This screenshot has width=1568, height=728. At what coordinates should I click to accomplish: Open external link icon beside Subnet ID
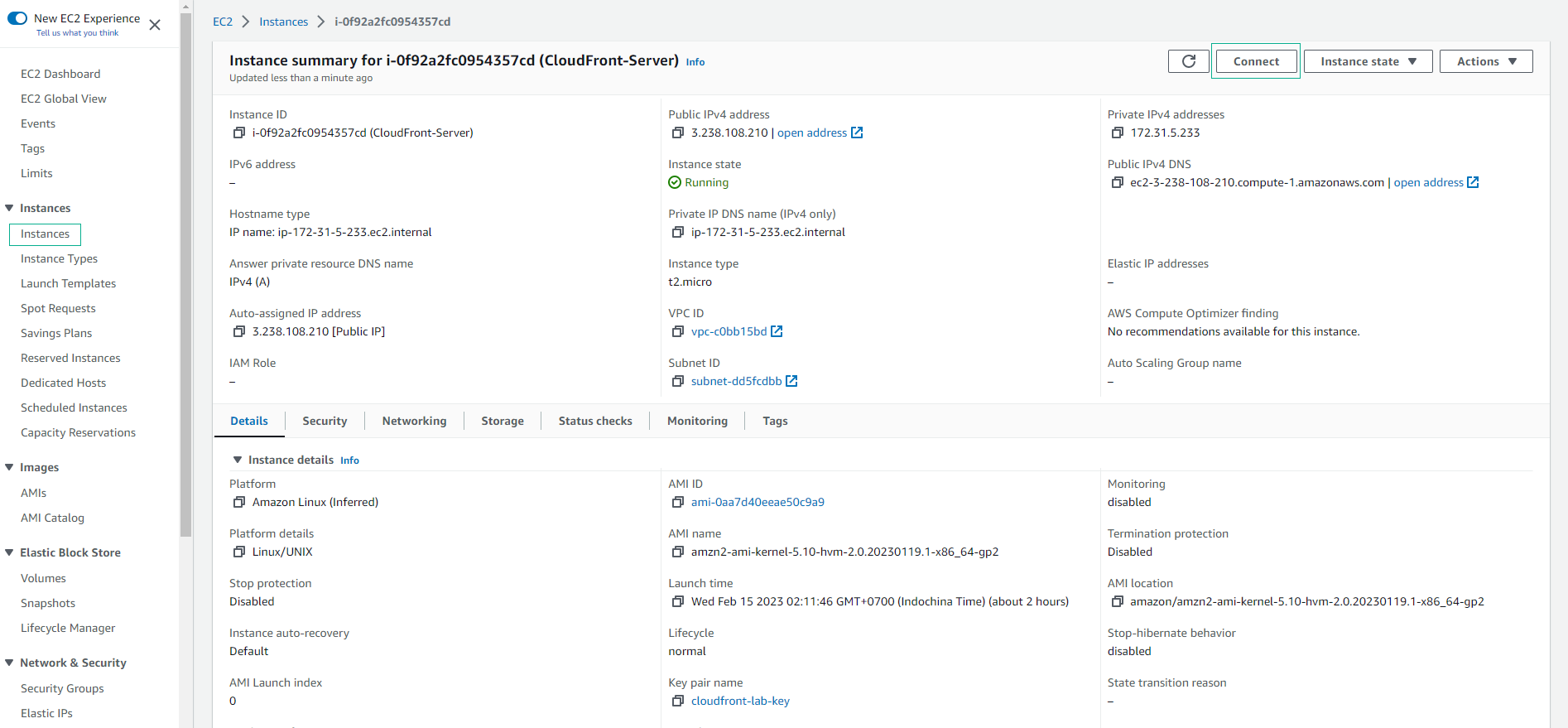[x=791, y=381]
